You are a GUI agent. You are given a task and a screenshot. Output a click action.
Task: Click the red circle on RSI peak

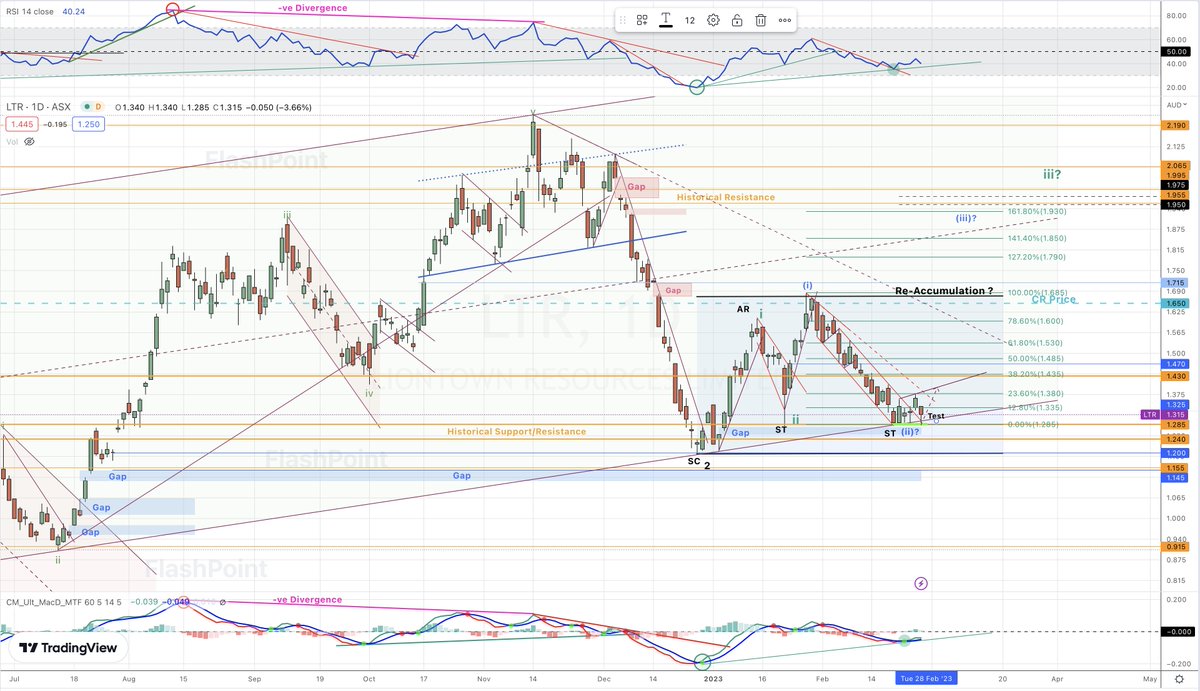pos(172,11)
